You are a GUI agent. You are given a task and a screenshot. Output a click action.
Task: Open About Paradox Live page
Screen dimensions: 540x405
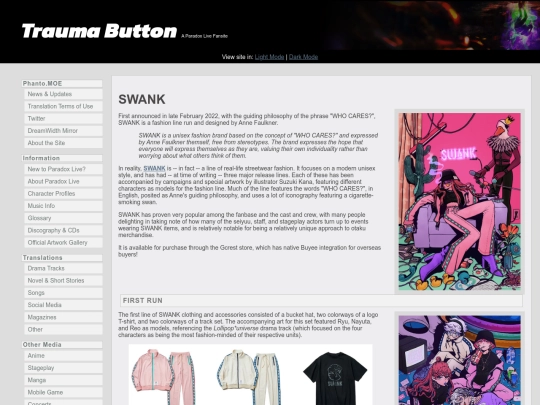tap(63, 181)
